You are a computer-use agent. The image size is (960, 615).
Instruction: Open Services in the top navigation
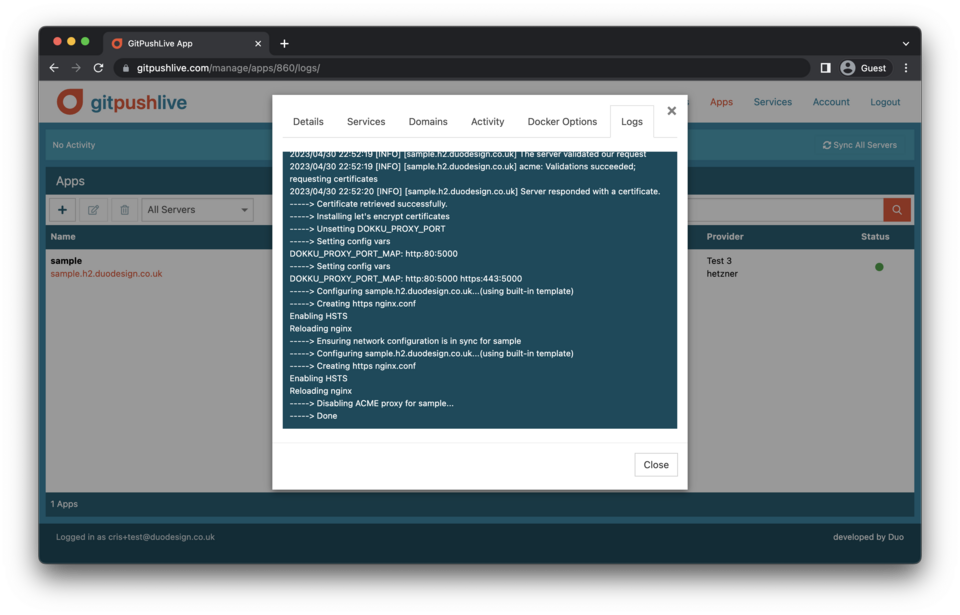tap(773, 102)
